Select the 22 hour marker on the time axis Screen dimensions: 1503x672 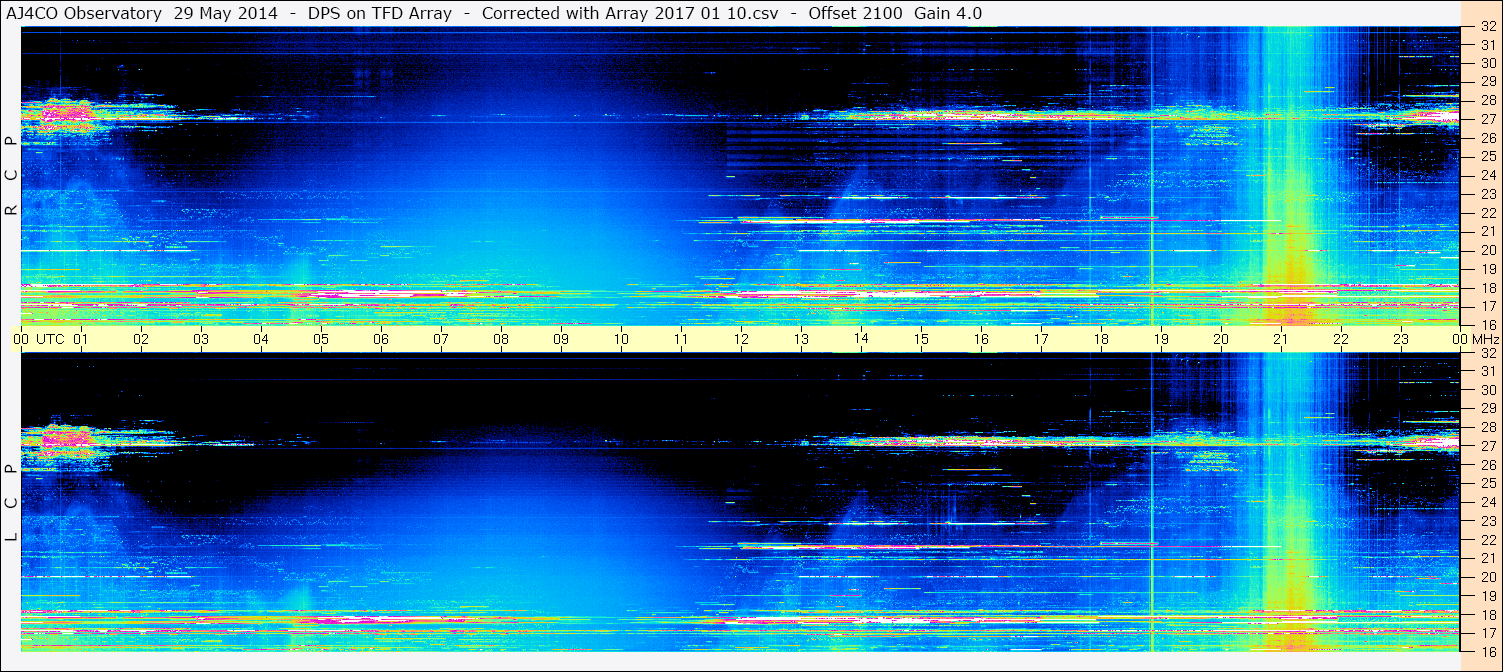point(1341,339)
